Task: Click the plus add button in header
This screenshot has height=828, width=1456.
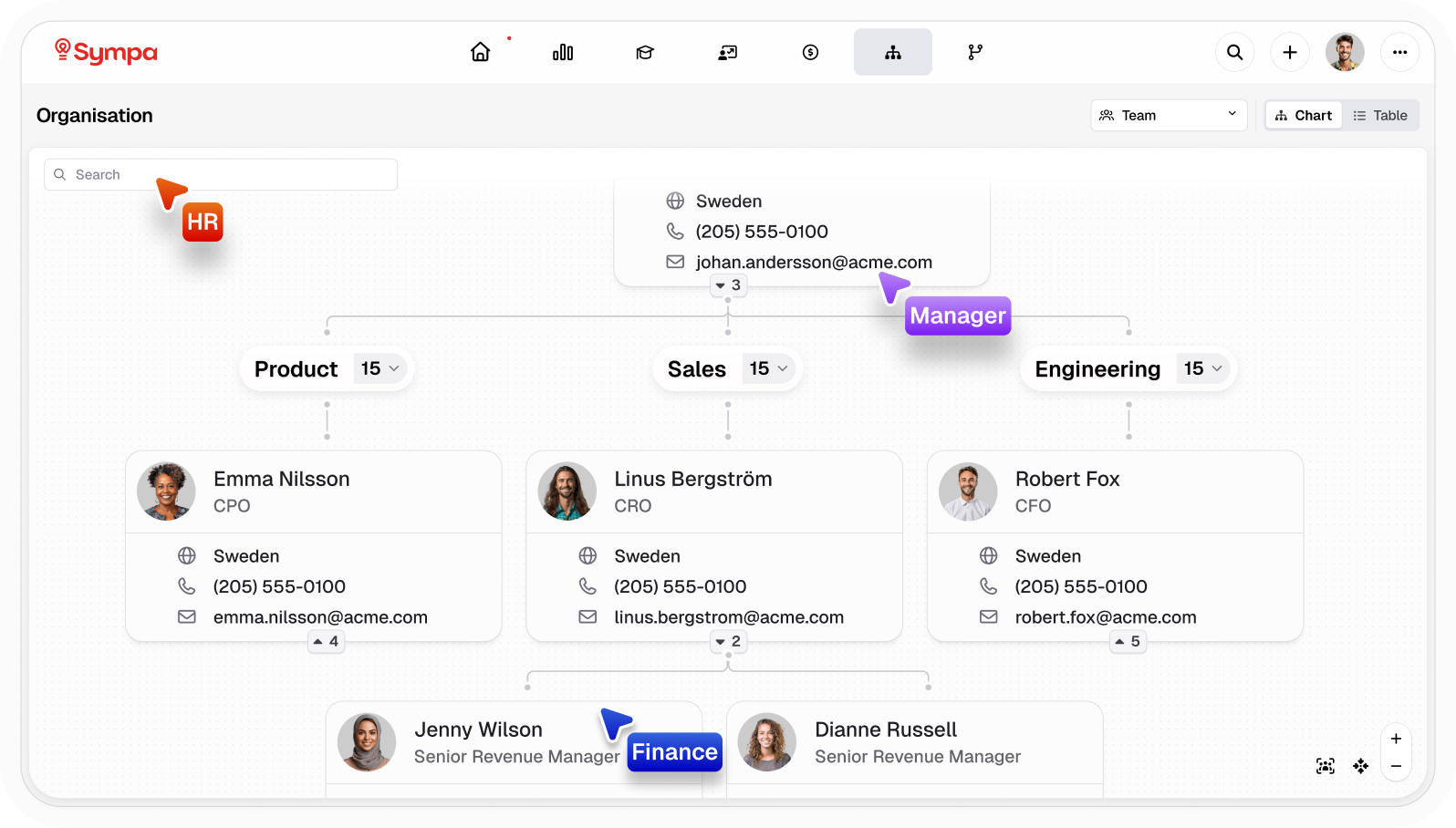Action: click(x=1290, y=52)
